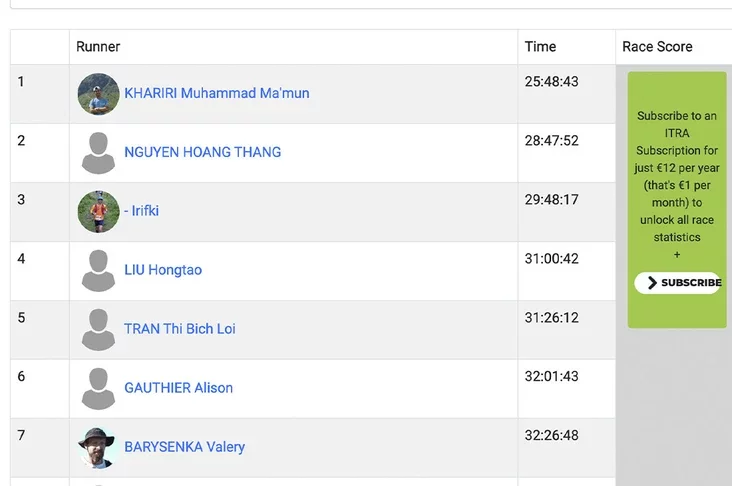Open GAUTHIER Alison runner name link

click(x=178, y=388)
